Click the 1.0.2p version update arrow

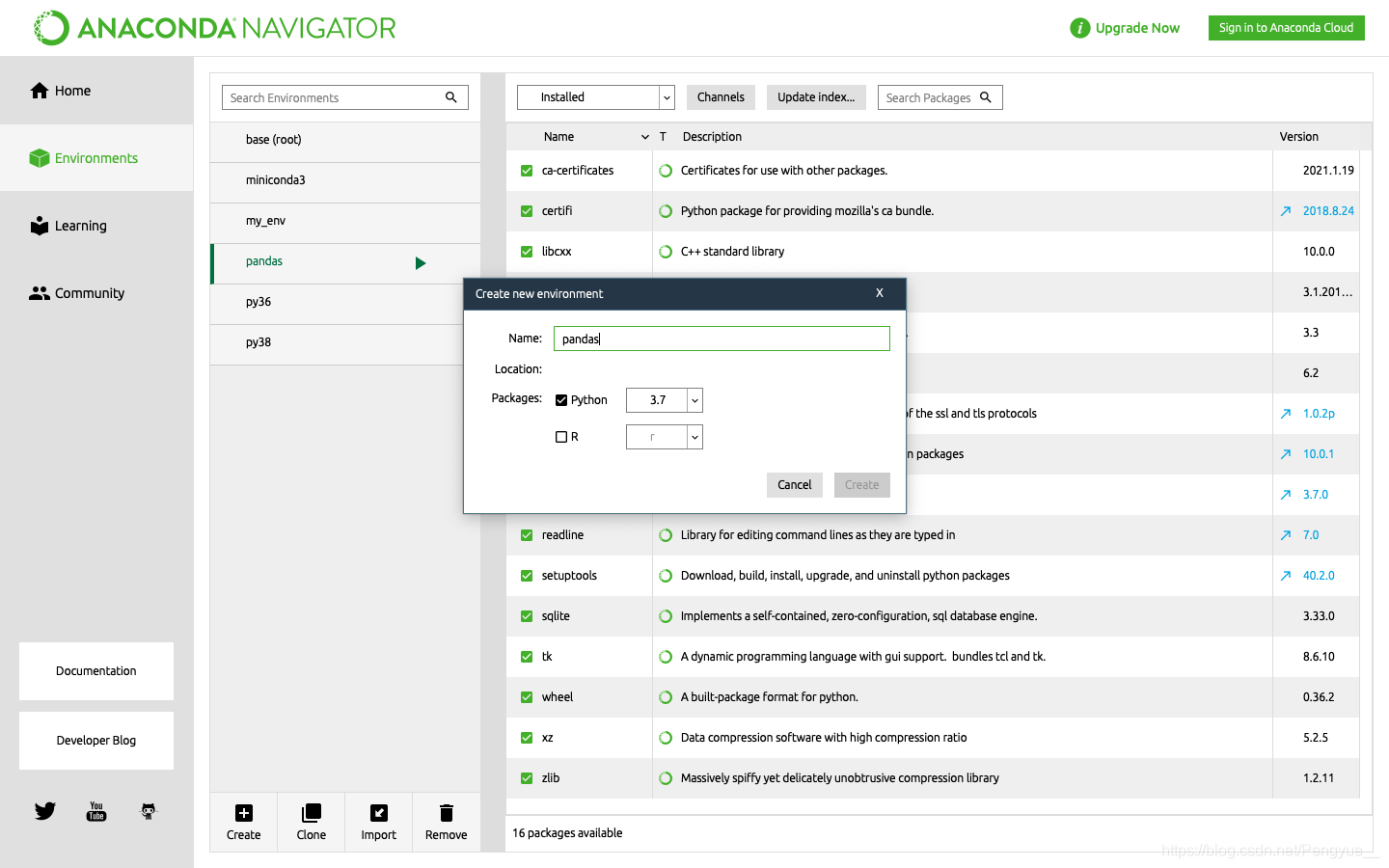1286,414
